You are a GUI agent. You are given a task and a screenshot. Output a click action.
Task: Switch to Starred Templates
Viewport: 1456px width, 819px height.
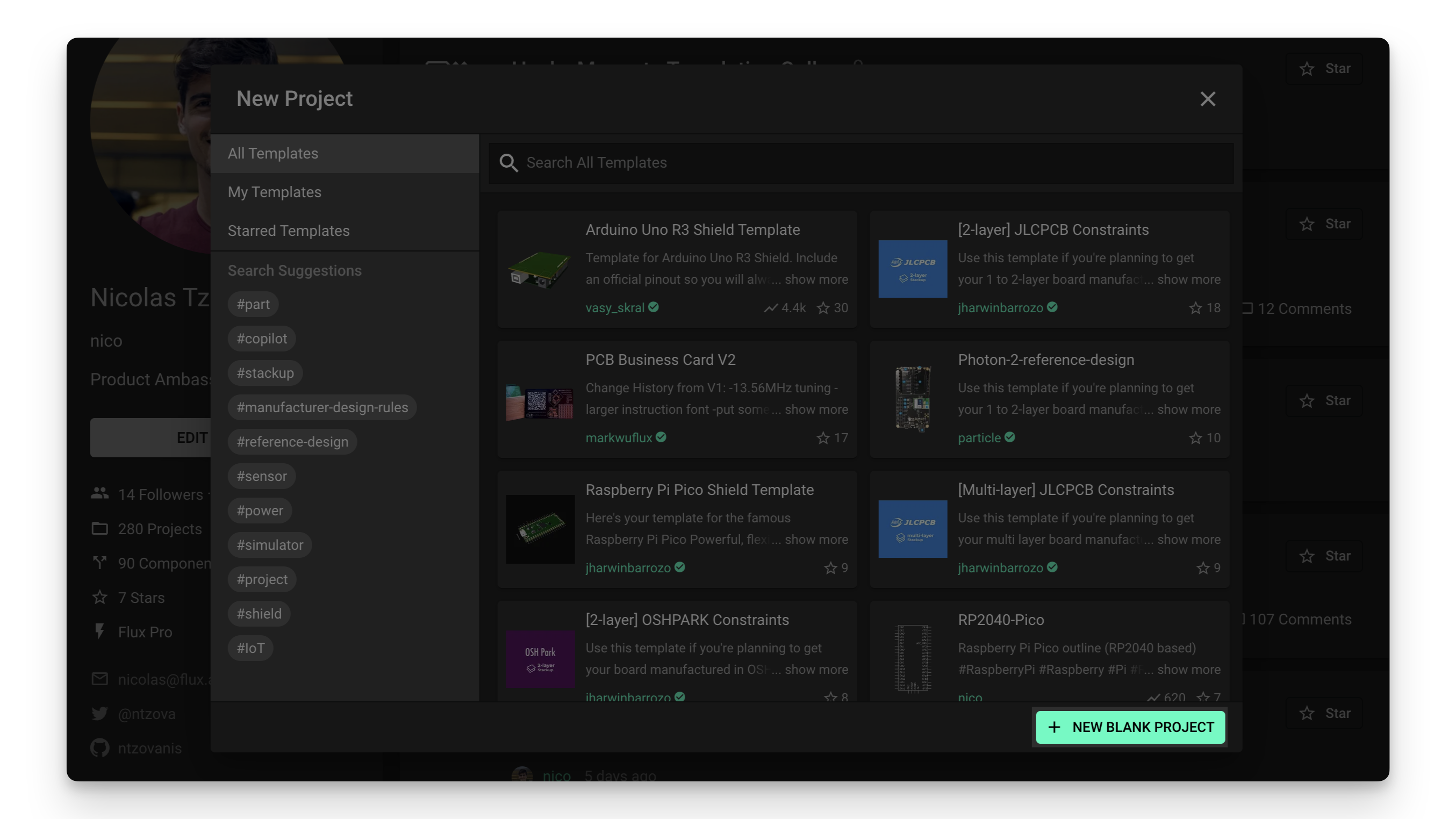[345, 231]
